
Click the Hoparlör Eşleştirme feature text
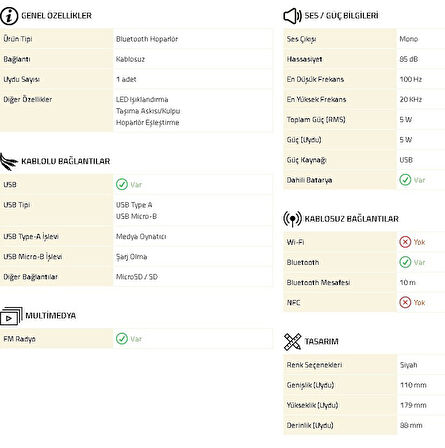[148, 123]
